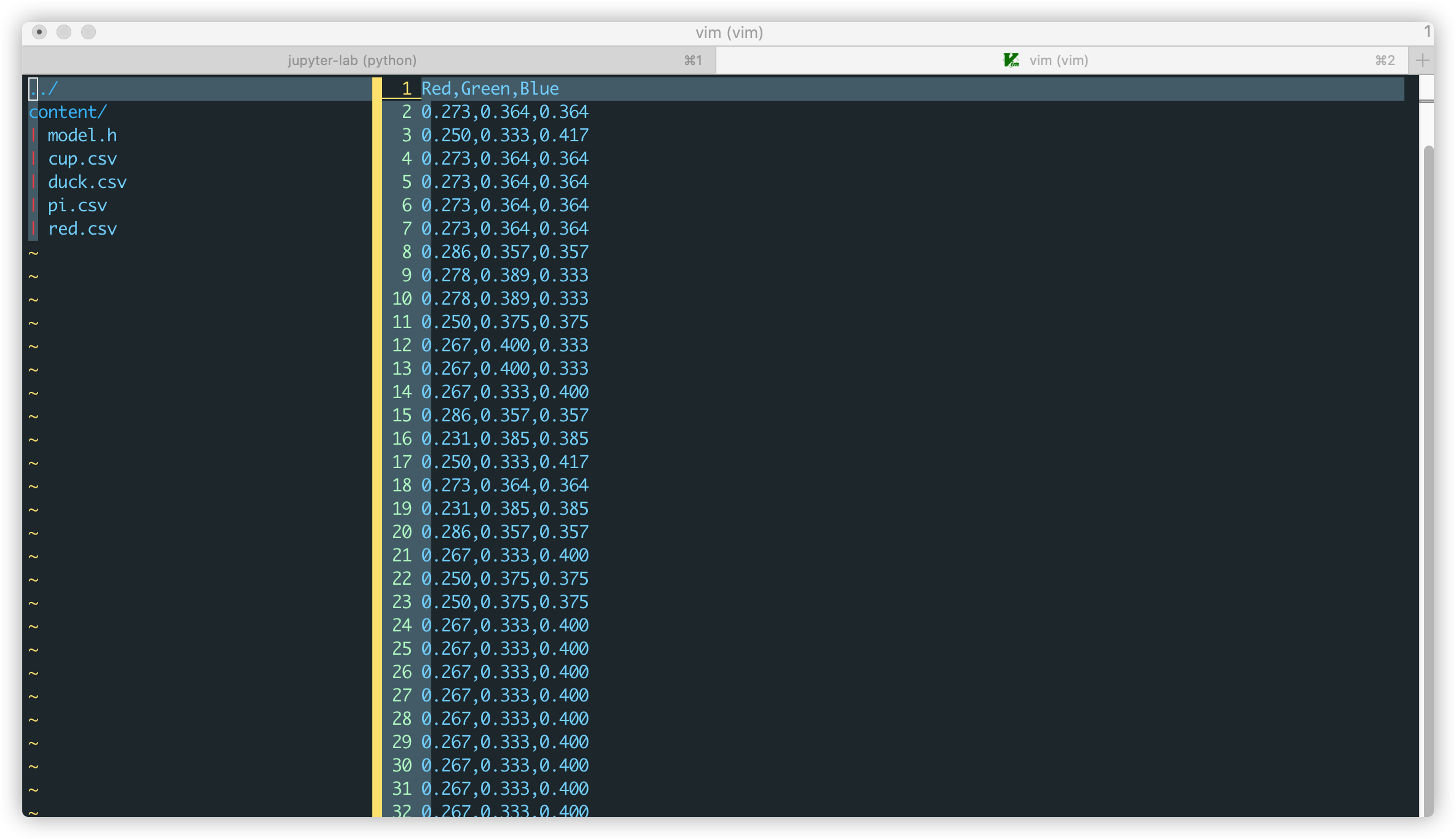Place cursor on line 3 value 0.250,0.333,0.417

505,135
